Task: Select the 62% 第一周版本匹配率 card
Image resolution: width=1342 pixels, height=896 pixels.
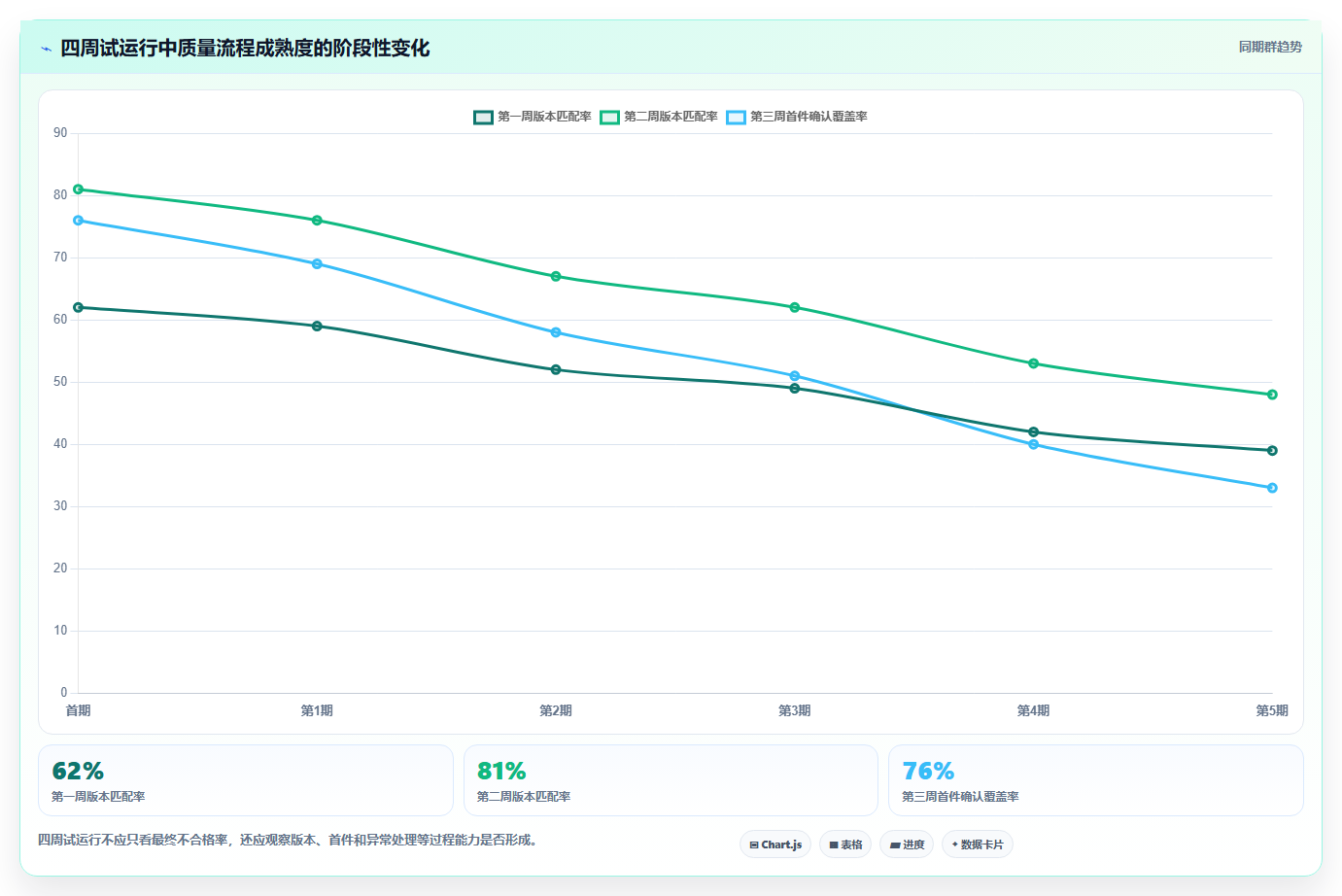Action: pos(246,780)
